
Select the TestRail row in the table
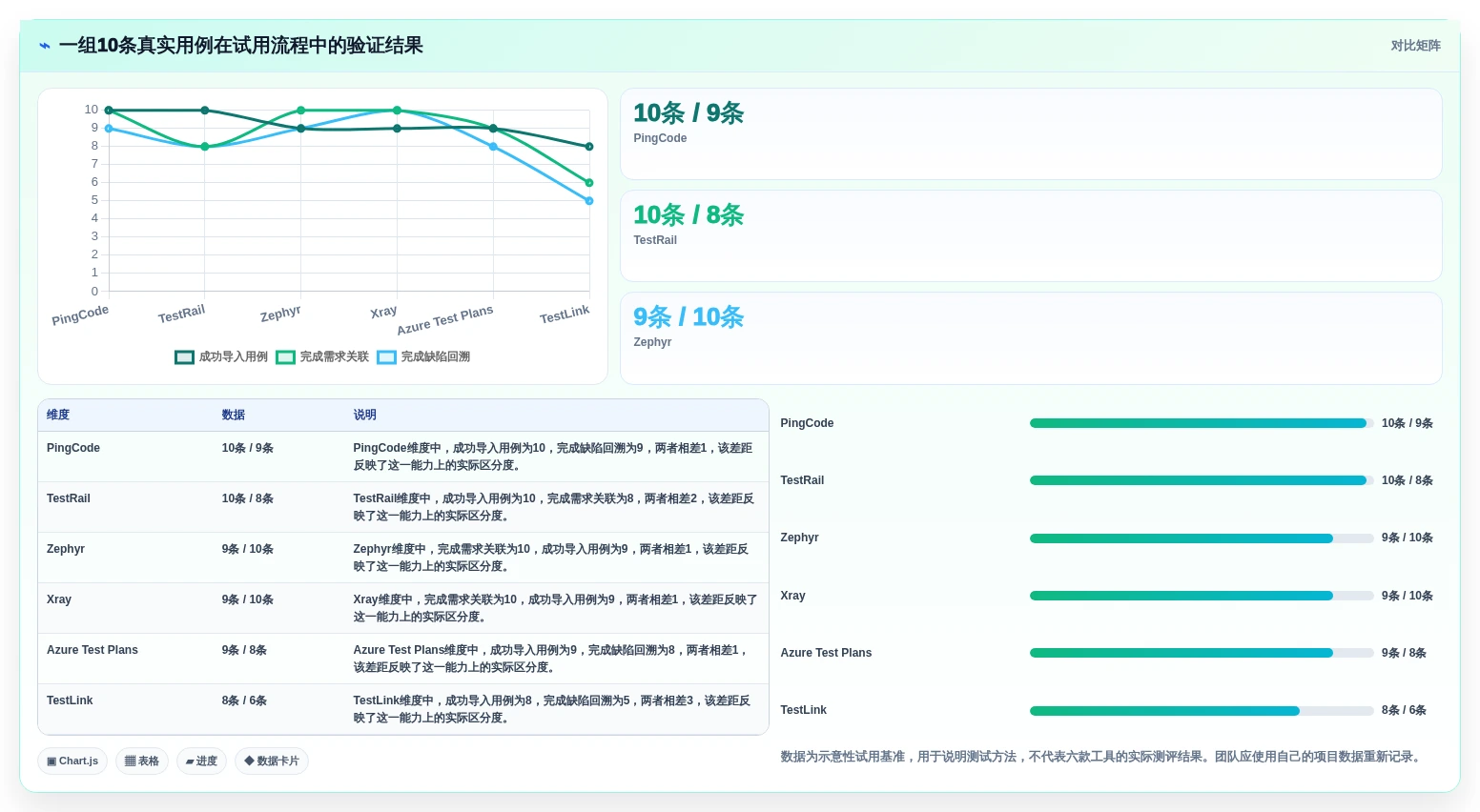click(x=403, y=507)
